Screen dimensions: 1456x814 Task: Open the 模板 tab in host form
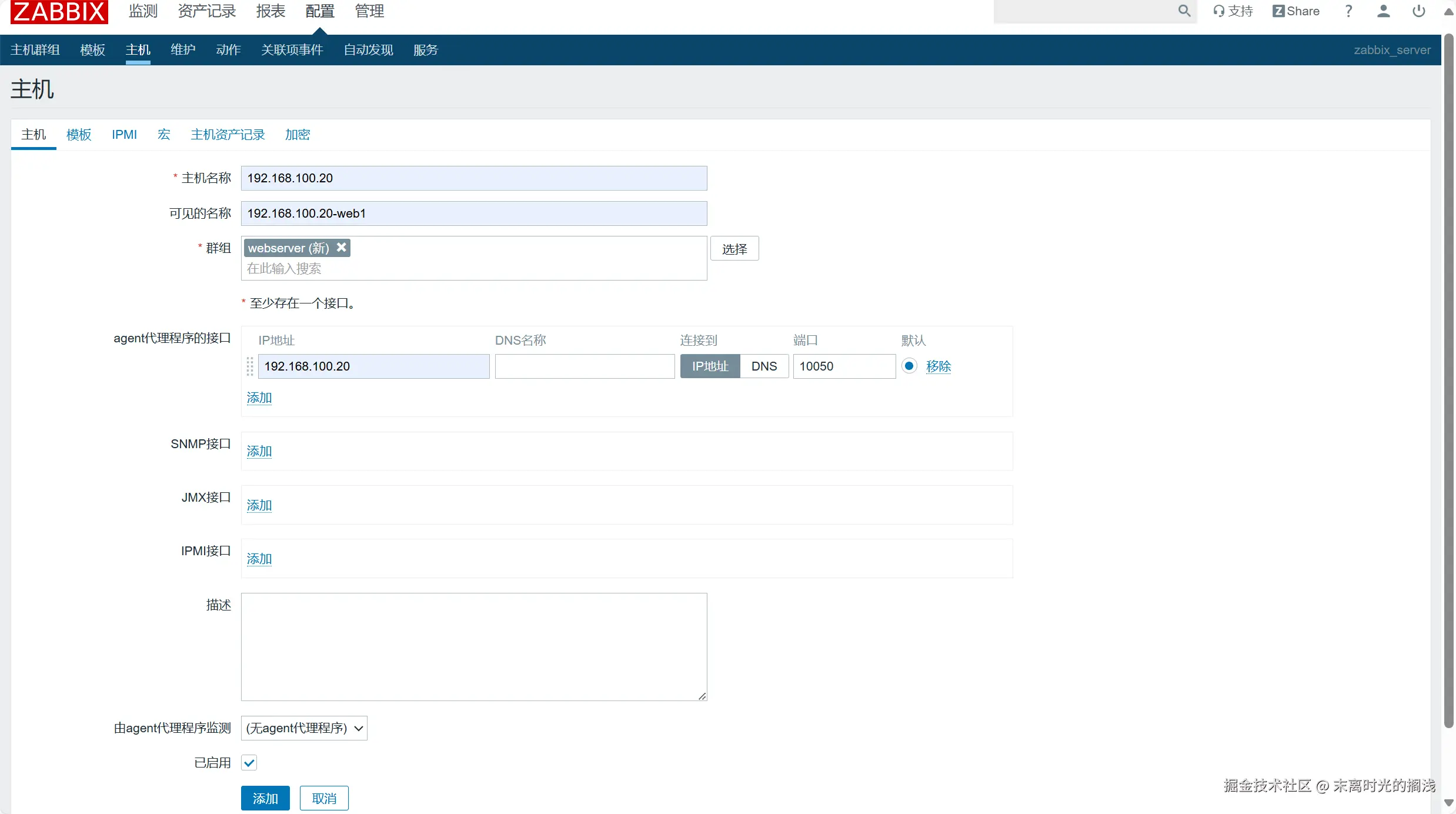pos(79,135)
